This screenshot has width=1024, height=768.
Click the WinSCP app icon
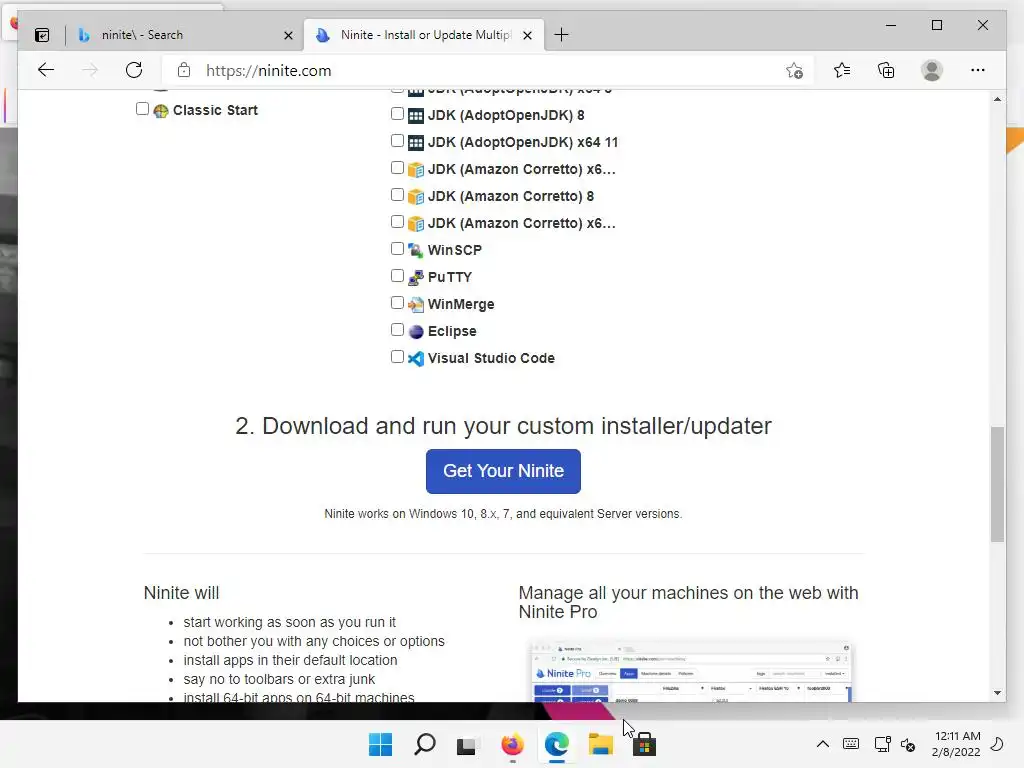pyautogui.click(x=415, y=251)
